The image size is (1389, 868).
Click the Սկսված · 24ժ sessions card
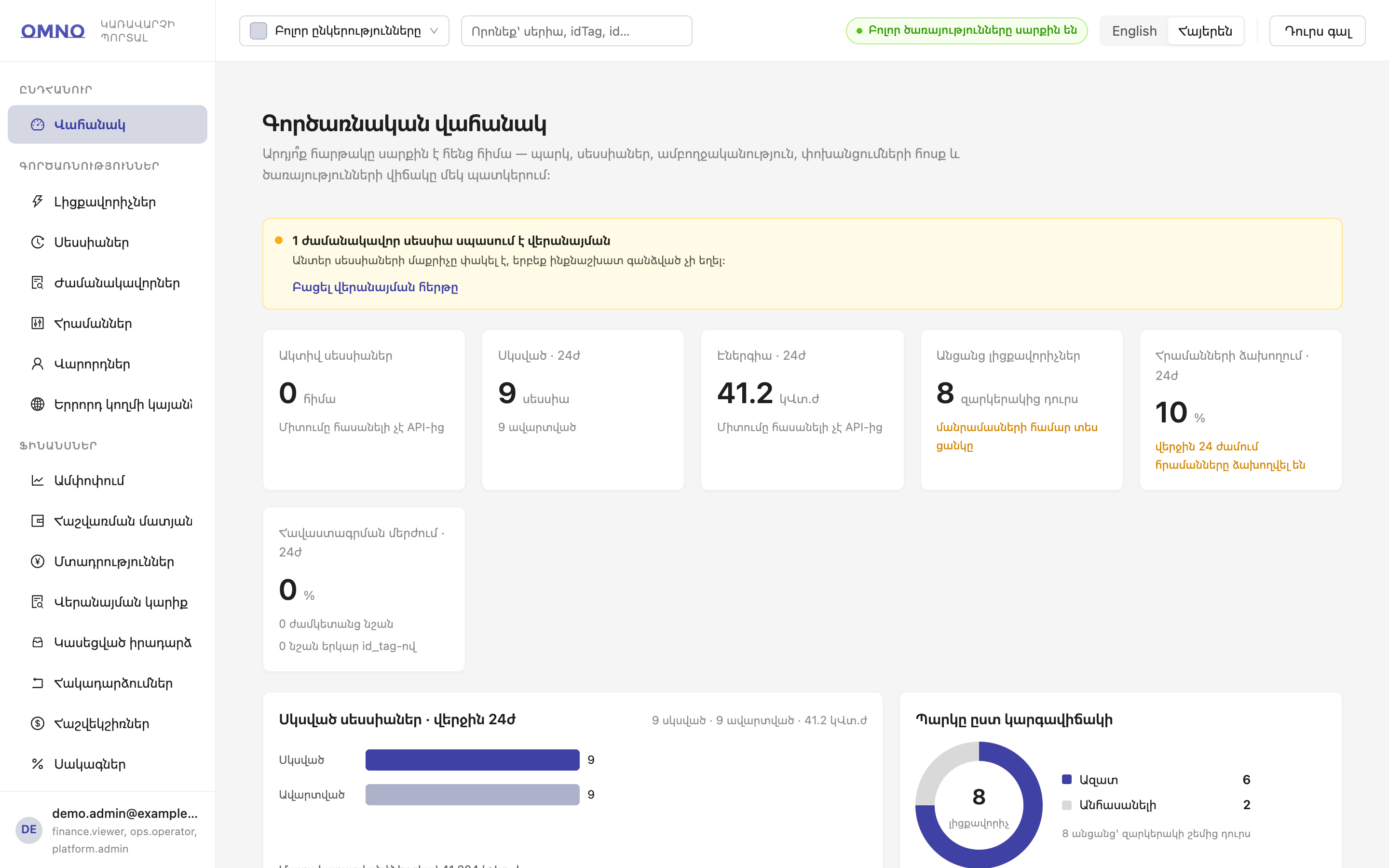(583, 410)
